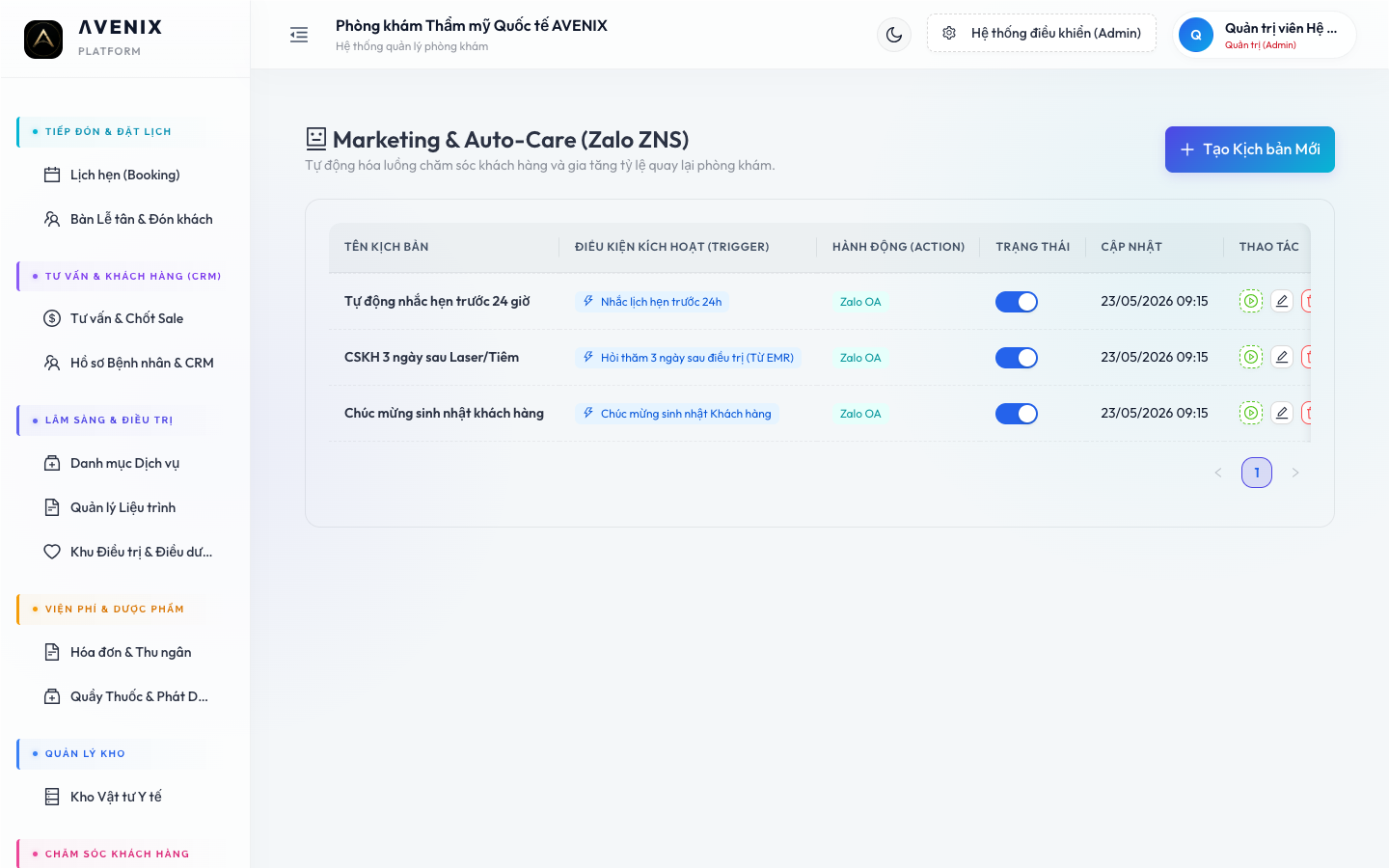Click the AVENIX logo icon
The image size is (1389, 868).
(x=43, y=40)
